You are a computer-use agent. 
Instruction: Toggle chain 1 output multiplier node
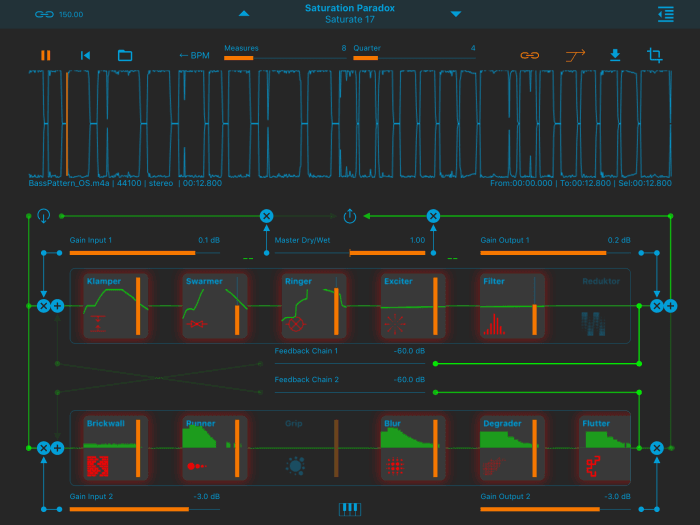click(x=657, y=306)
